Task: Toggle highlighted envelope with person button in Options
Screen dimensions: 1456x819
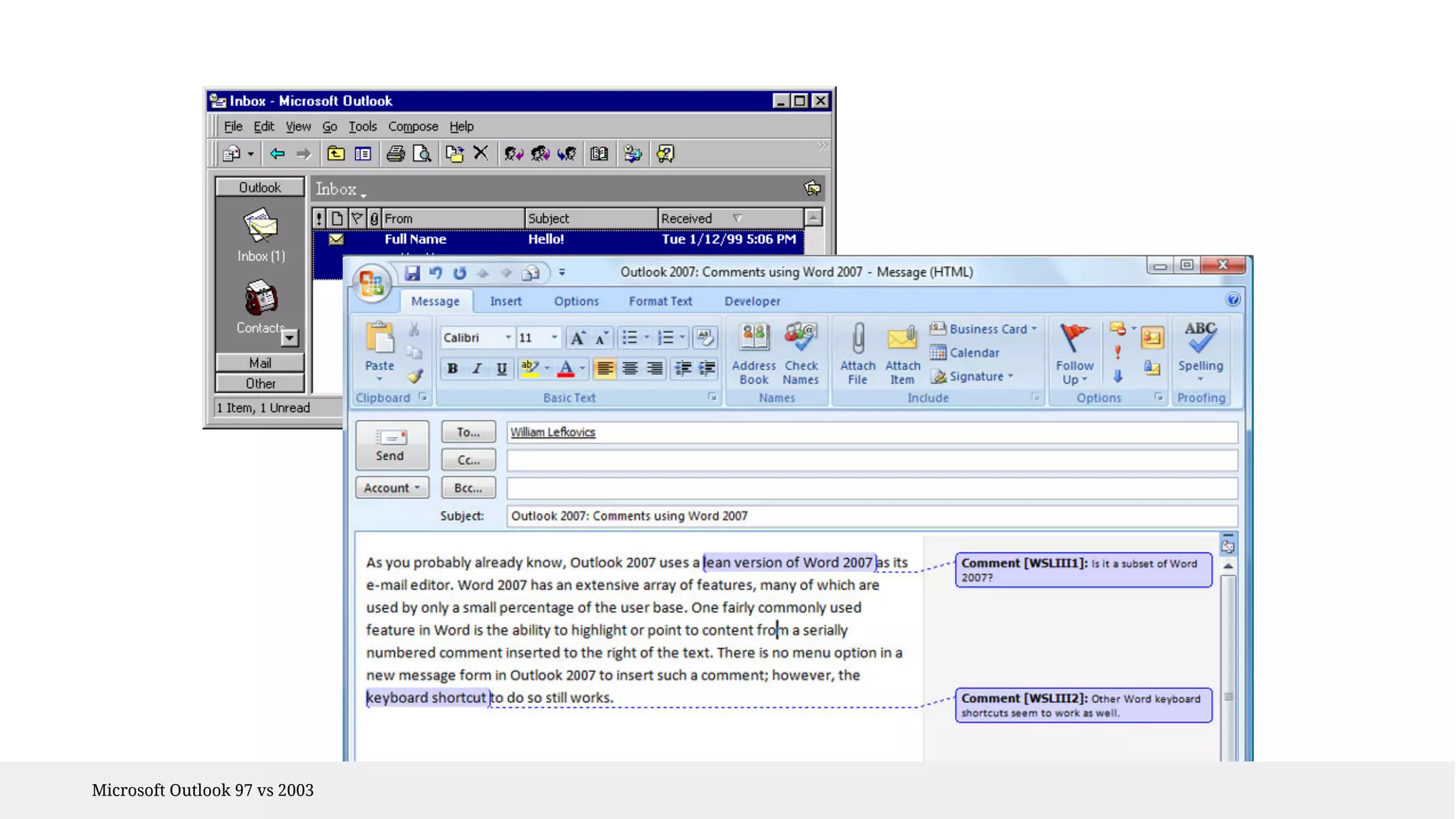Action: click(1152, 338)
